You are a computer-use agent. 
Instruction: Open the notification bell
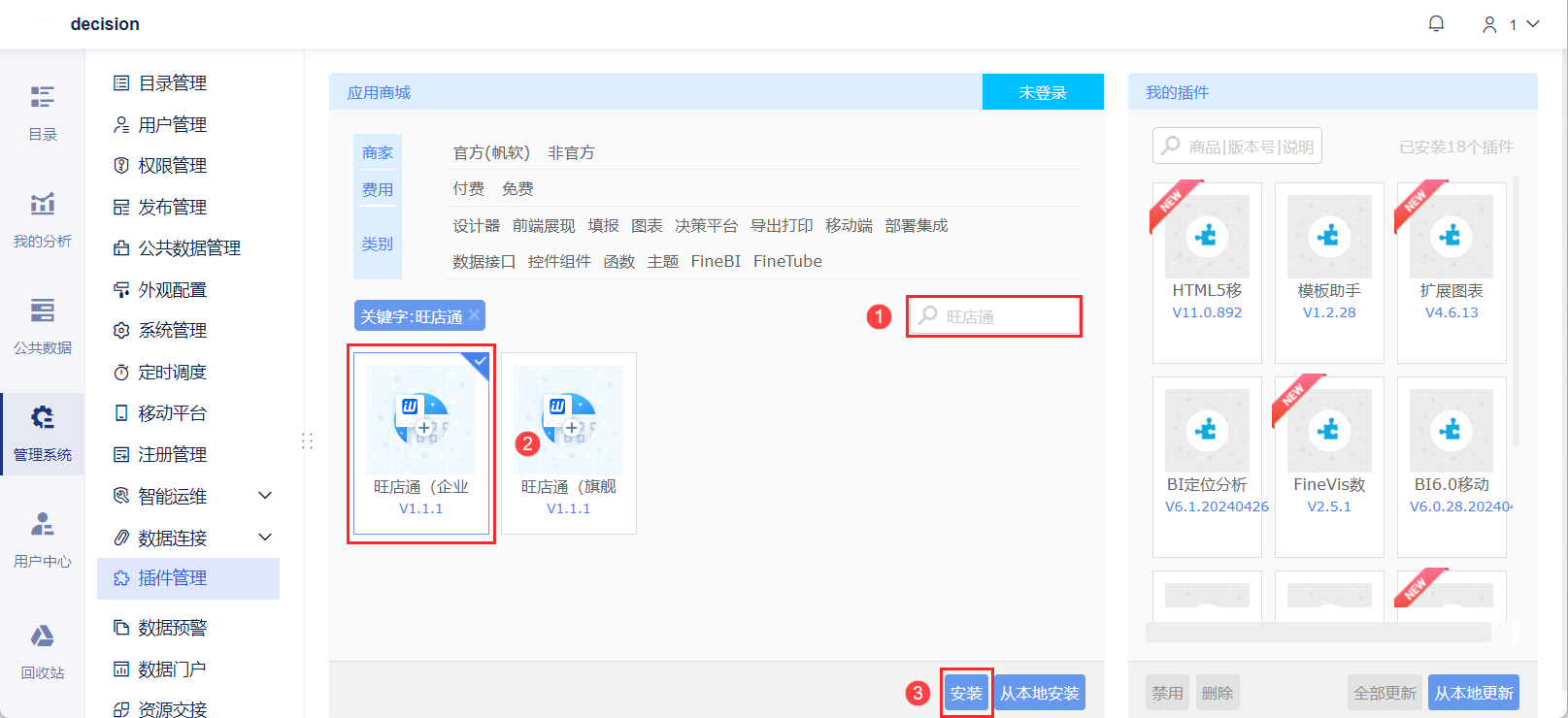coord(1436,23)
